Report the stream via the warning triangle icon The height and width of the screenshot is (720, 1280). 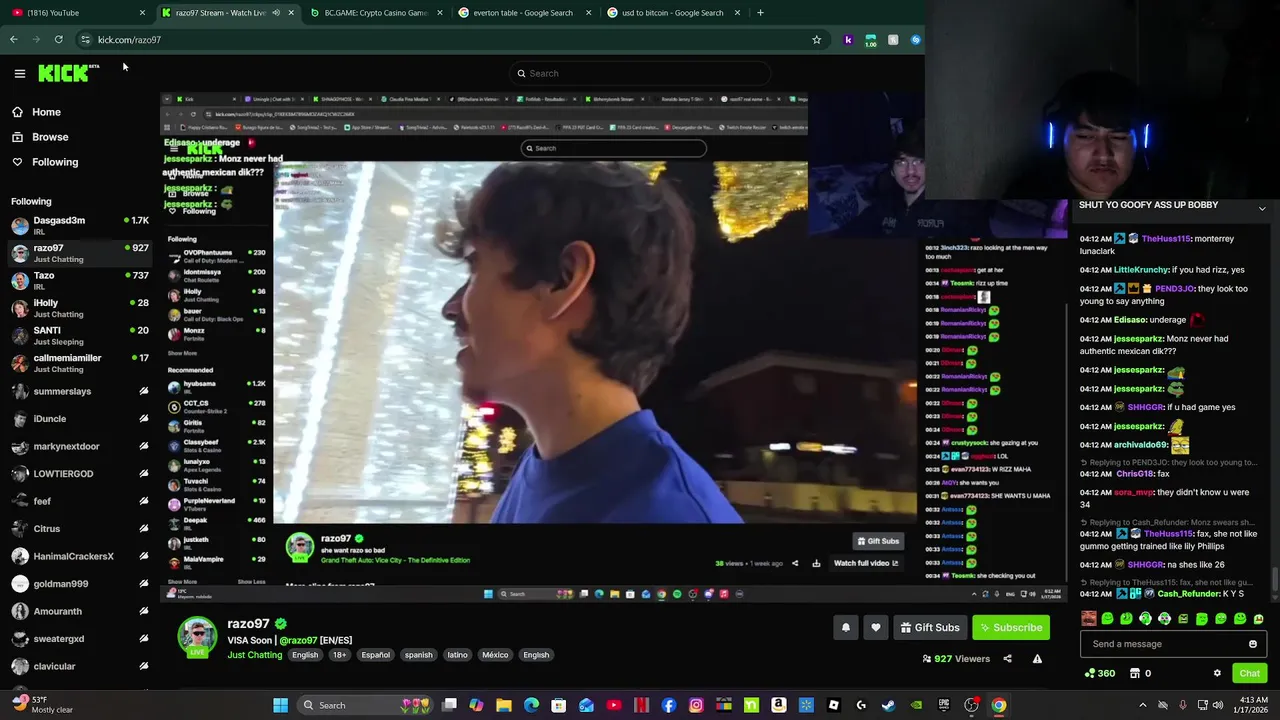point(1037,659)
